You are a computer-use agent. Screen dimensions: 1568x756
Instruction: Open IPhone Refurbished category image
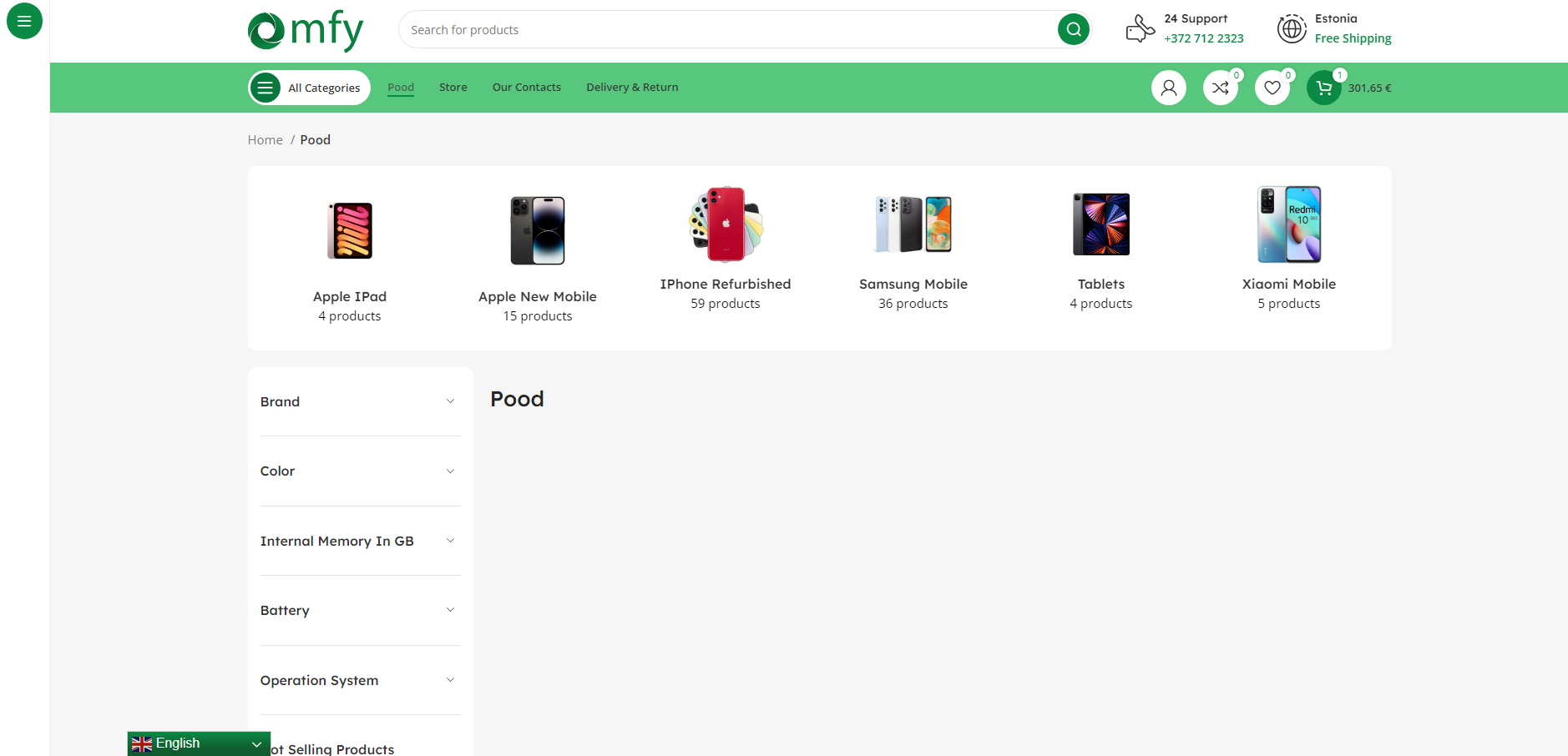[726, 224]
